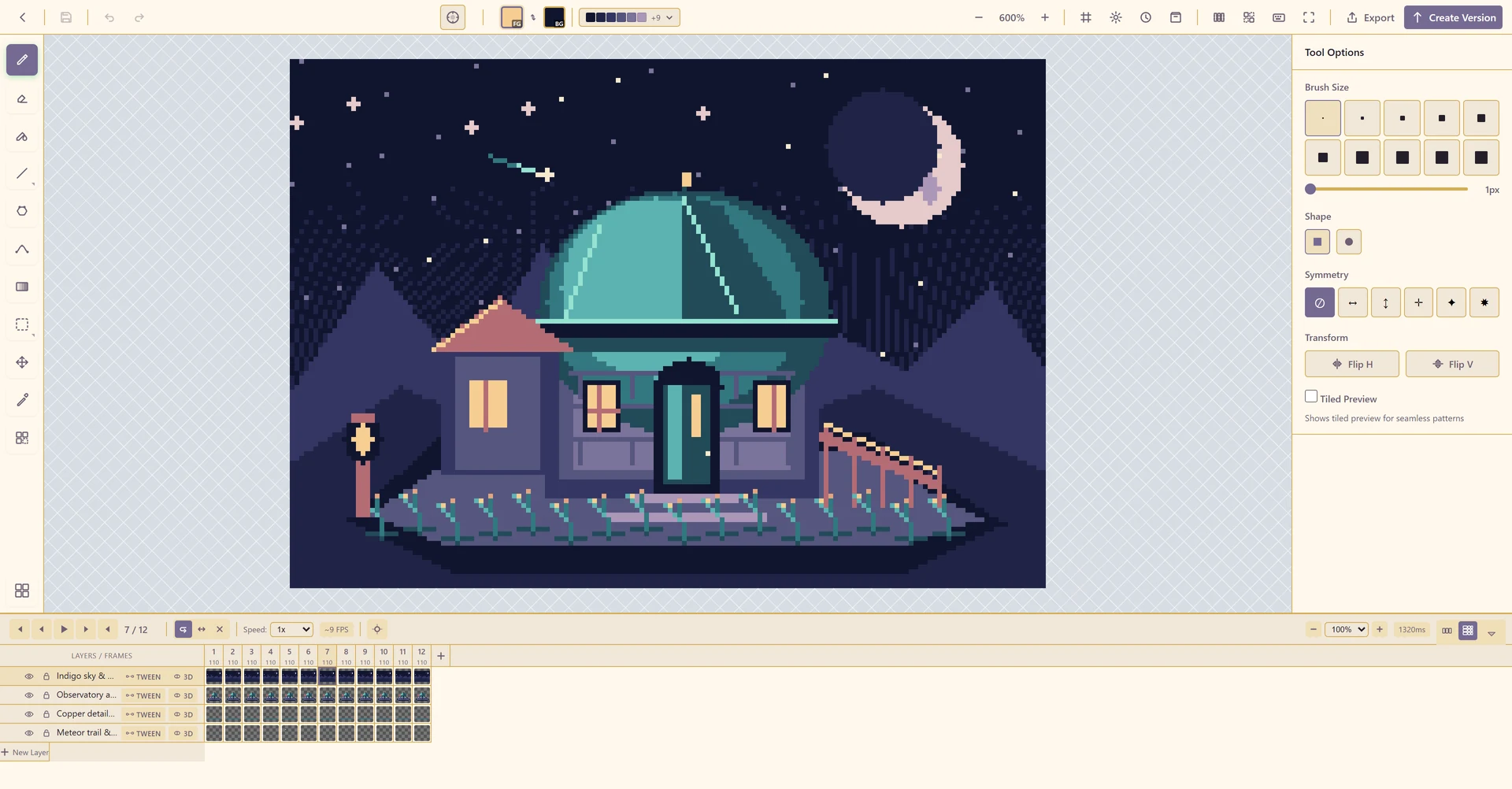The width and height of the screenshot is (1512, 789).
Task: Add a New Layer
Action: (24, 752)
